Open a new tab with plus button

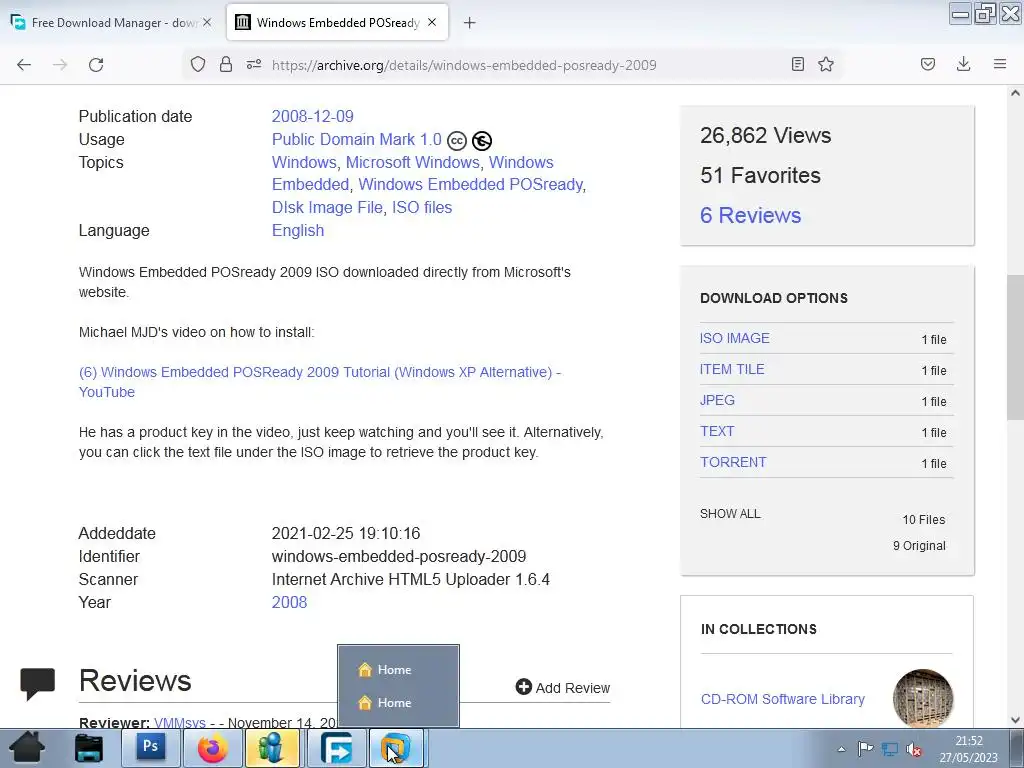(470, 23)
